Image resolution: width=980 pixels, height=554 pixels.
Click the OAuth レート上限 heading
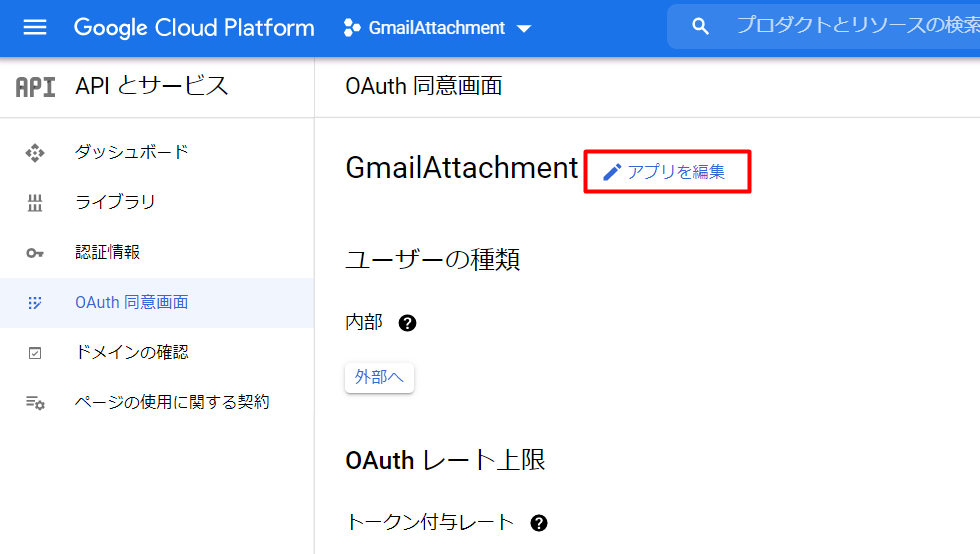[x=445, y=461]
